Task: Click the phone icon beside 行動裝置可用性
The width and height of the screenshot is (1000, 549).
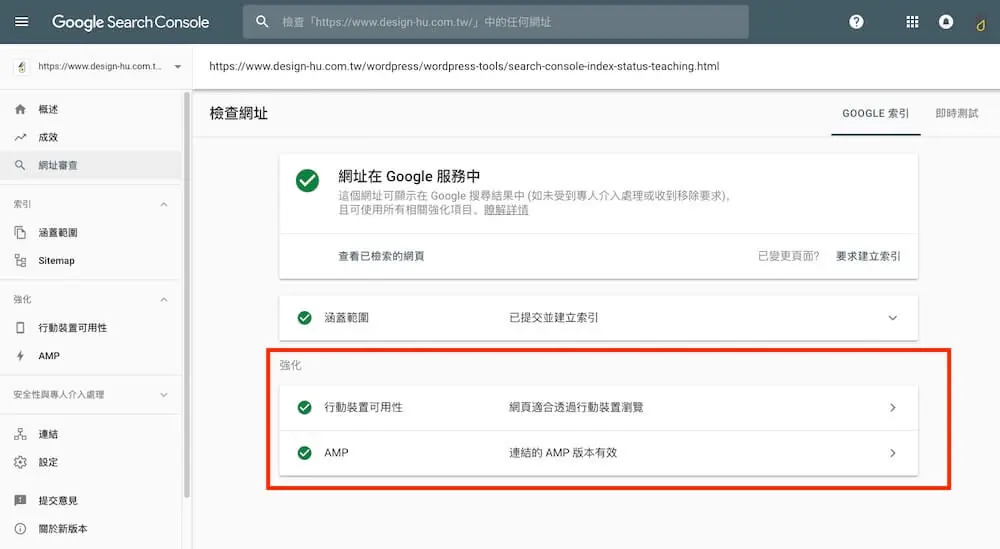Action: click(x=20, y=327)
